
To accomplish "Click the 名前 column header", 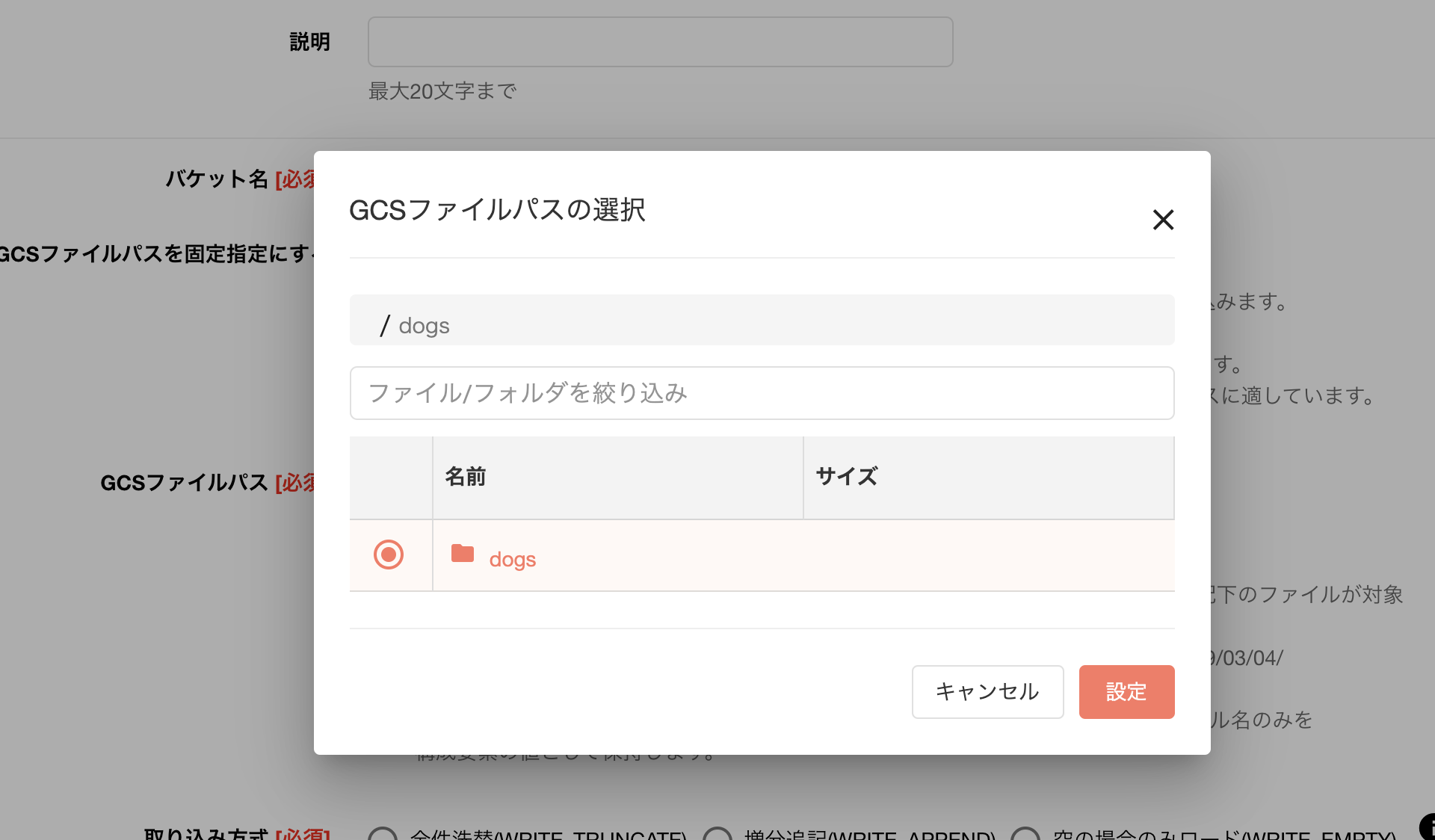I will click(x=466, y=477).
